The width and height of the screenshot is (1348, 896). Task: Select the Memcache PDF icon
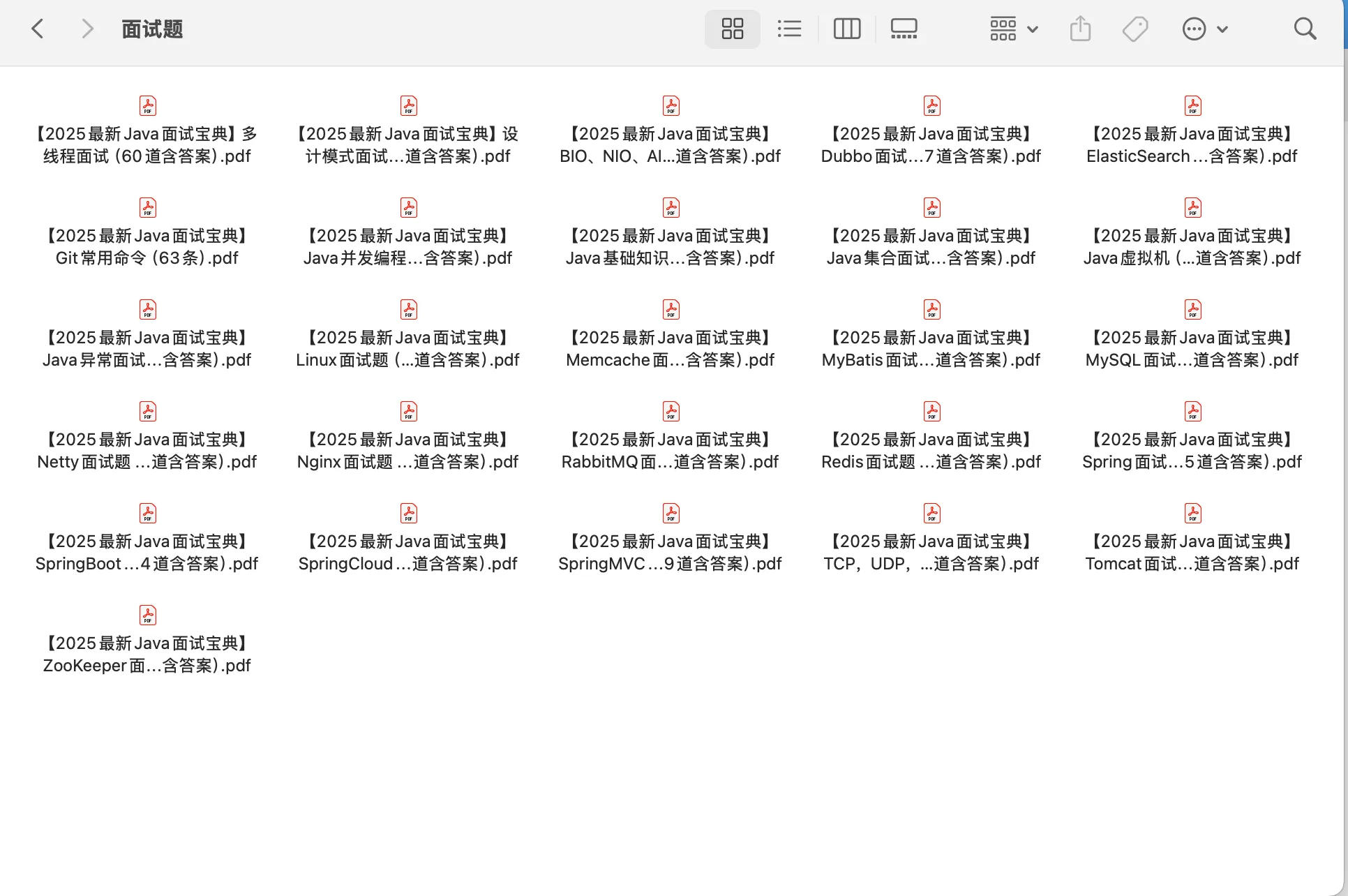pyautogui.click(x=671, y=309)
